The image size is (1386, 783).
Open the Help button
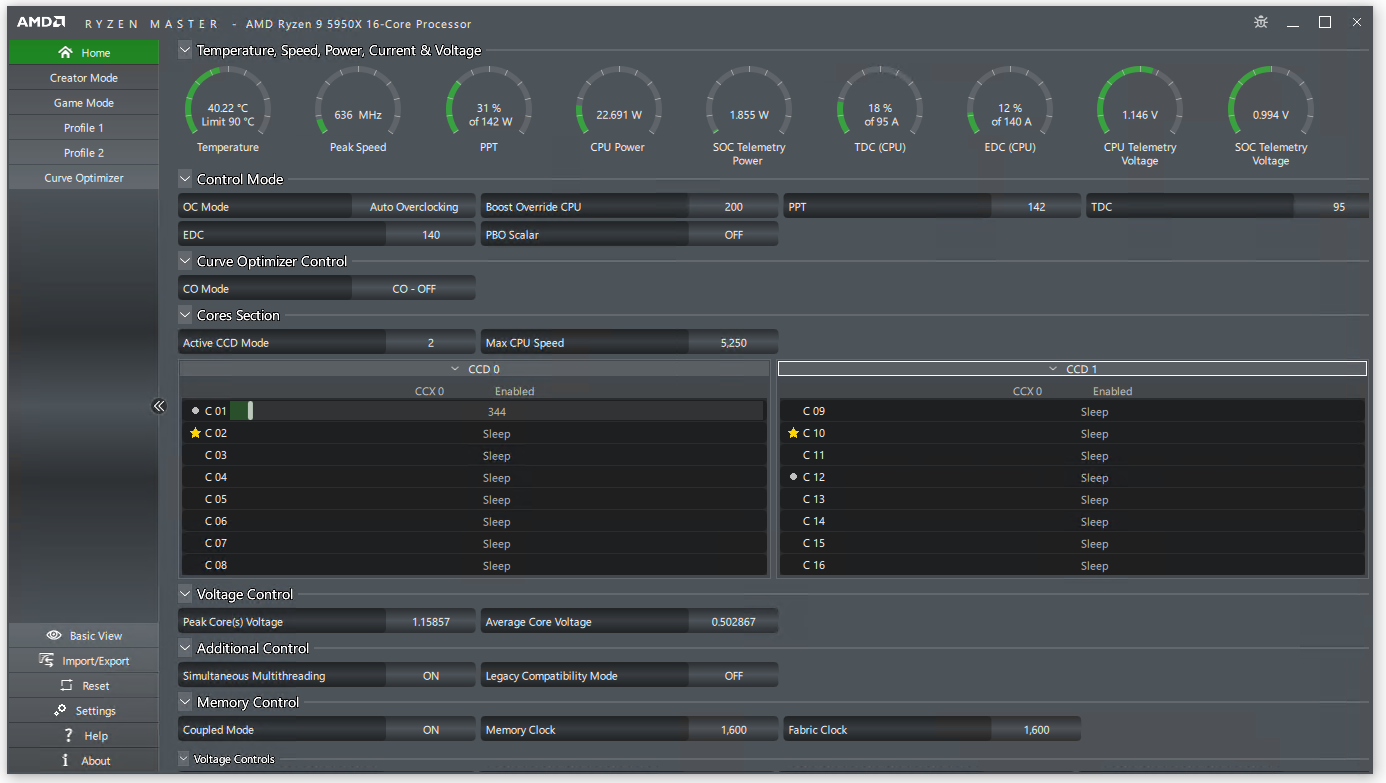pos(84,736)
